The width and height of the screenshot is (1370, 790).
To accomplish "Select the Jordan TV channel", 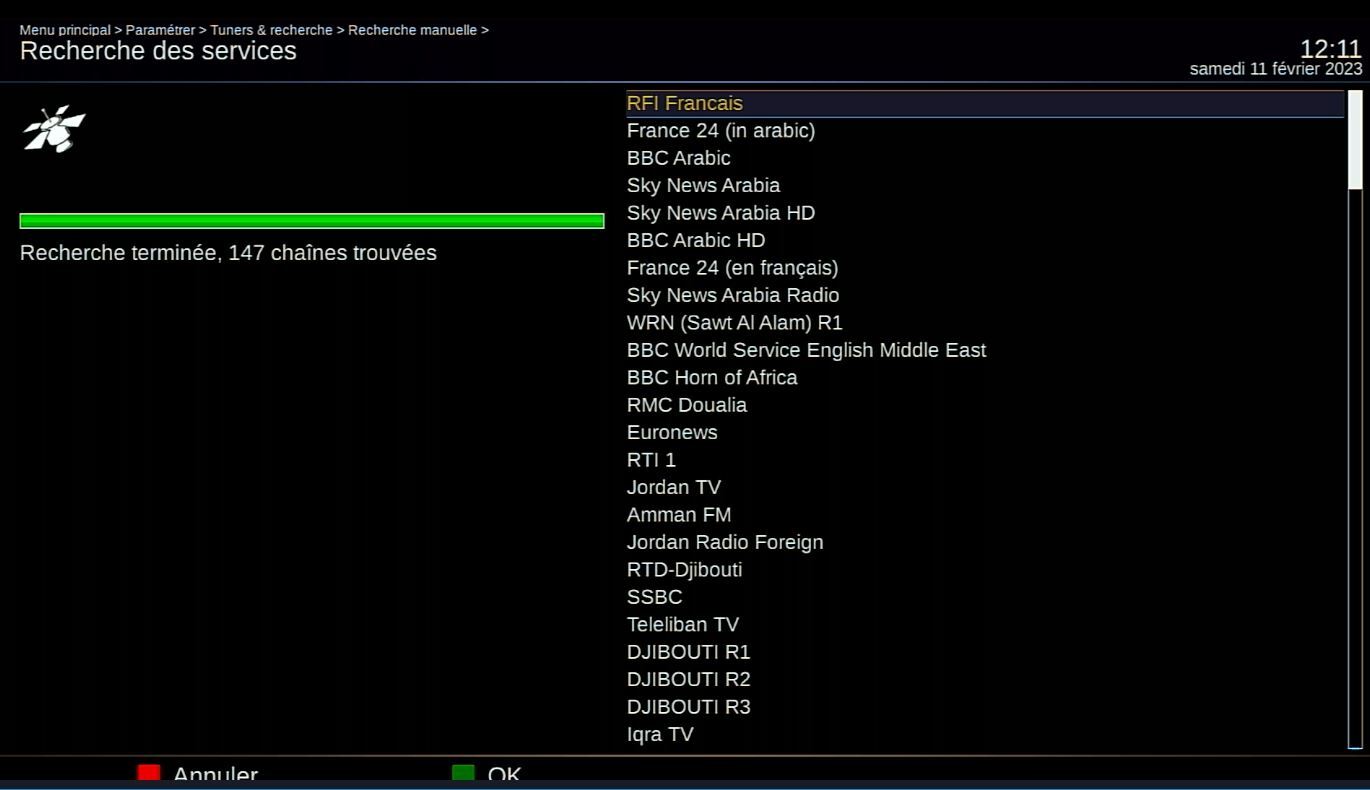I will click(x=985, y=488).
